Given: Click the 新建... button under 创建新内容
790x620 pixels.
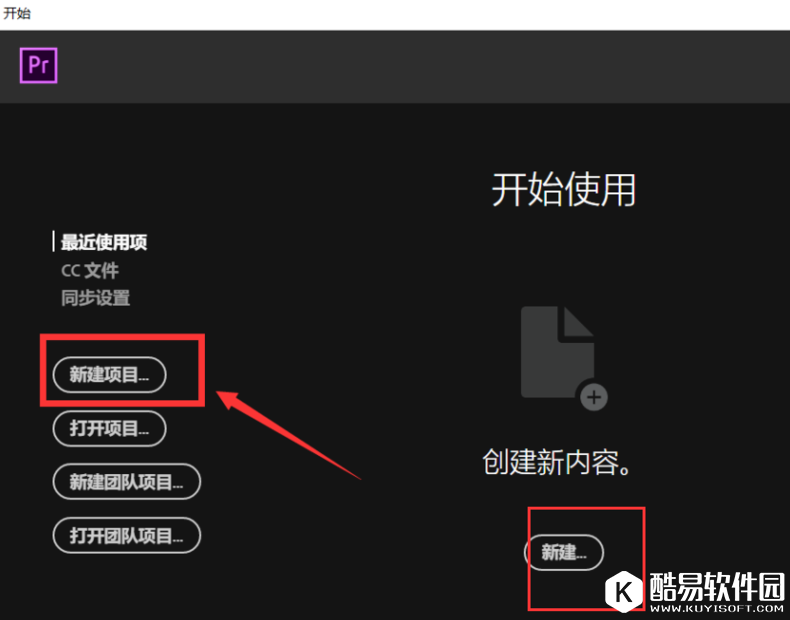Looking at the screenshot, I should [564, 553].
